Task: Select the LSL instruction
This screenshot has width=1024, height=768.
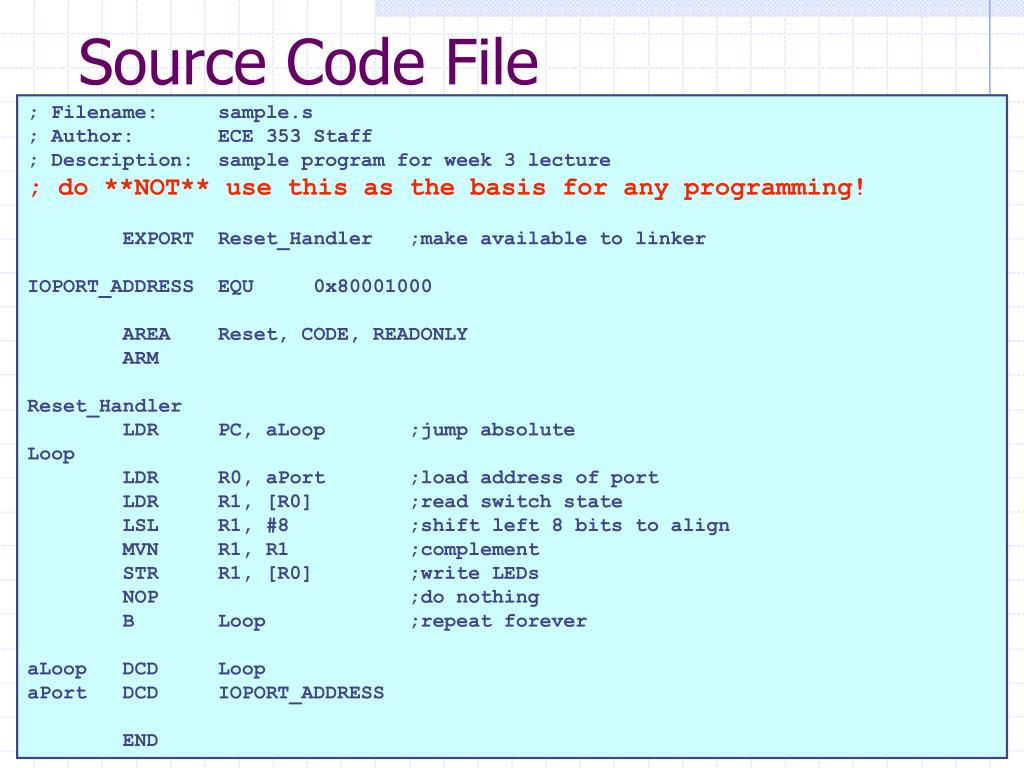Action: click(x=140, y=526)
